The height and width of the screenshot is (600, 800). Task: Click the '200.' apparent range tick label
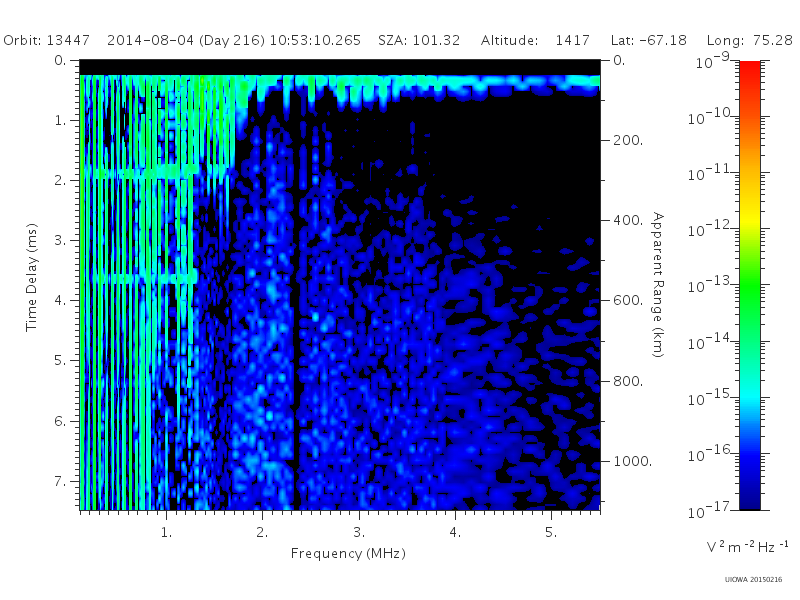[628, 140]
